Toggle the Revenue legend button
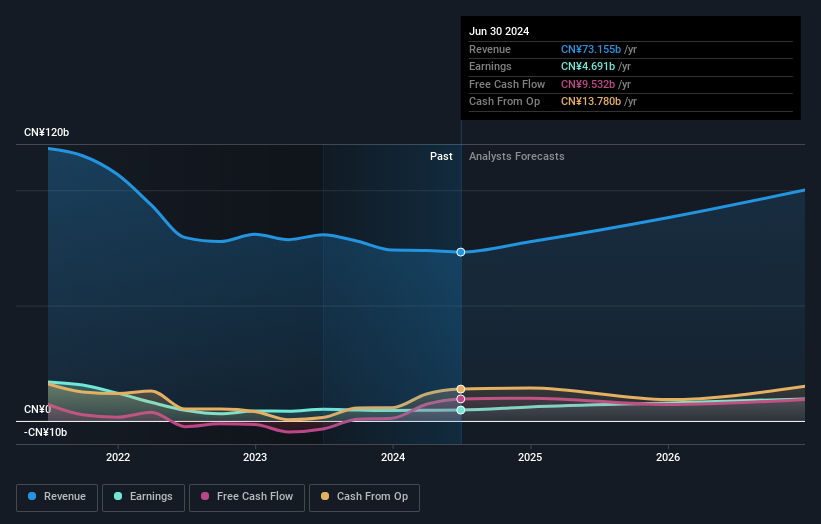The image size is (821, 524). pyautogui.click(x=57, y=497)
